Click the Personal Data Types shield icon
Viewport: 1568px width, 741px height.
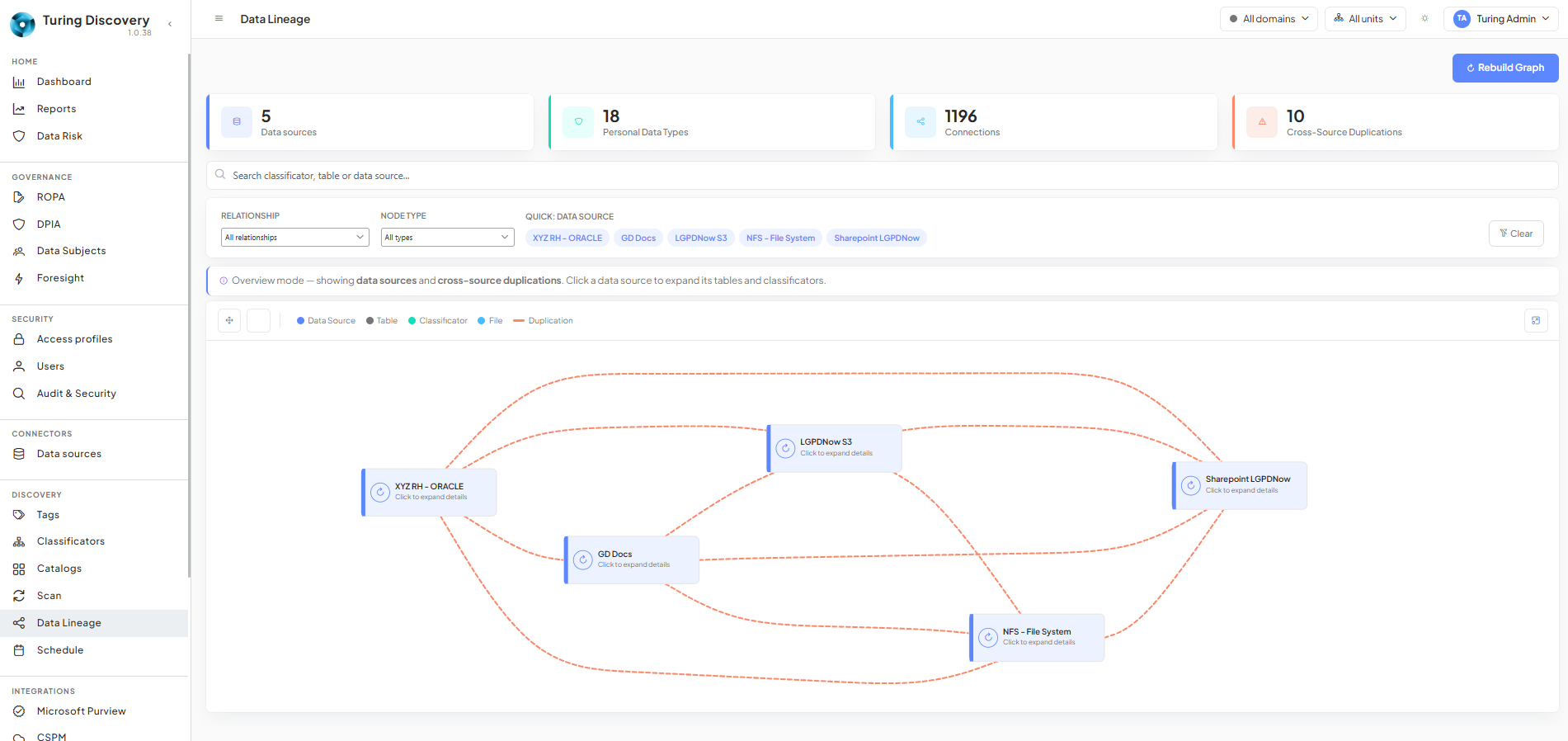tap(578, 122)
